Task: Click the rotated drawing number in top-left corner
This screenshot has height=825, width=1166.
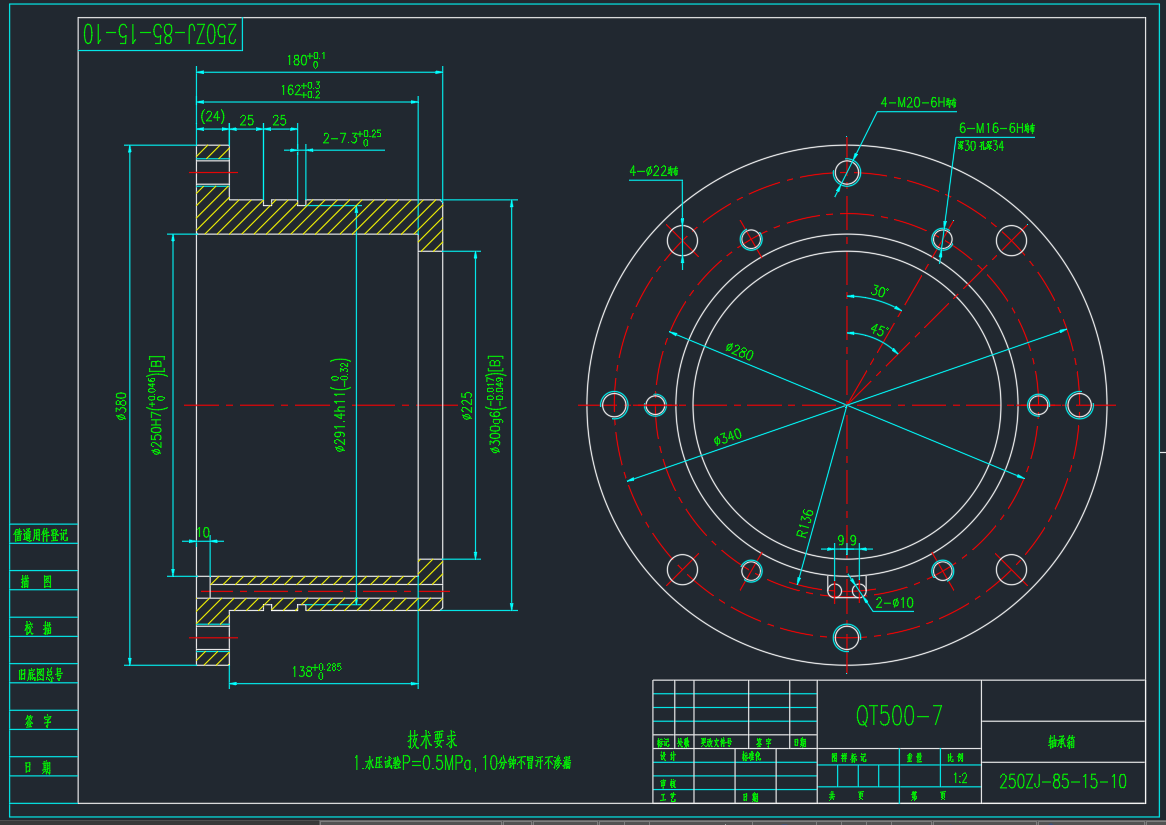Action: (161, 35)
